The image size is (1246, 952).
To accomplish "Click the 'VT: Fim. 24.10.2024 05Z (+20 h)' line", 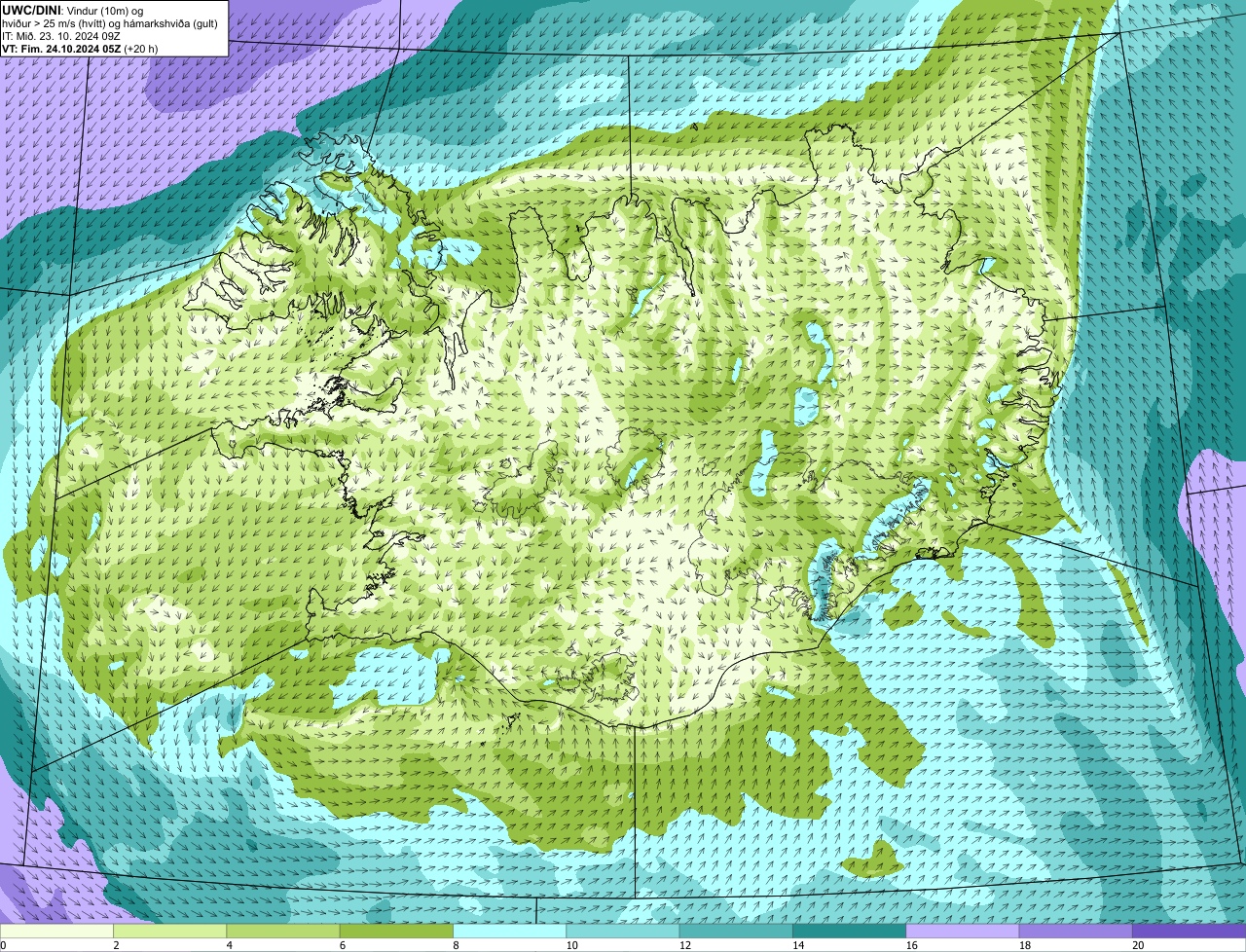I will pyautogui.click(x=80, y=48).
